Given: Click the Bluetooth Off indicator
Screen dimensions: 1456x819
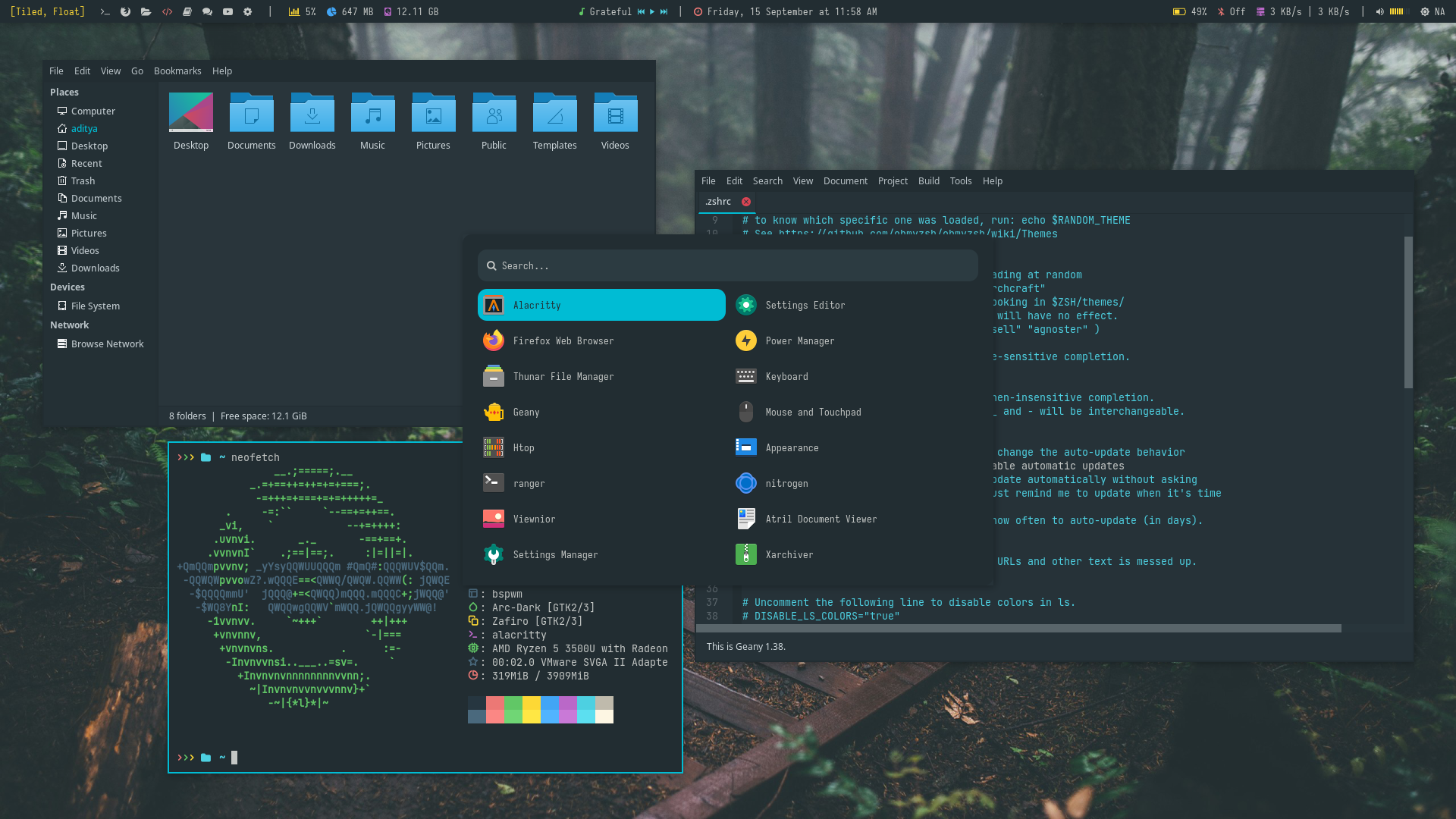Looking at the screenshot, I should (1232, 11).
